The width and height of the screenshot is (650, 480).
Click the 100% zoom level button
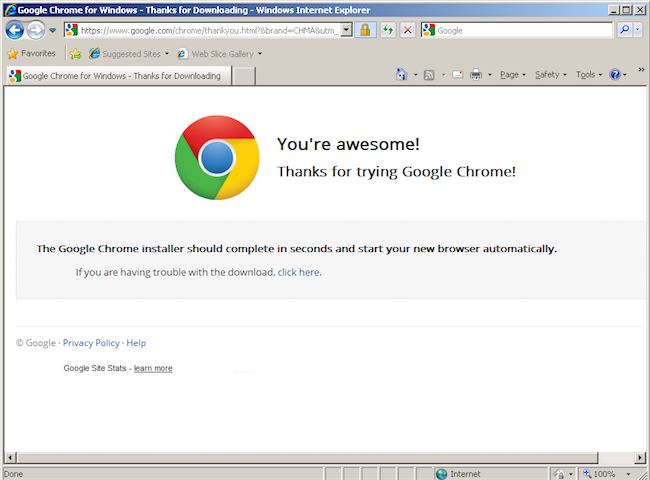[x=599, y=474]
